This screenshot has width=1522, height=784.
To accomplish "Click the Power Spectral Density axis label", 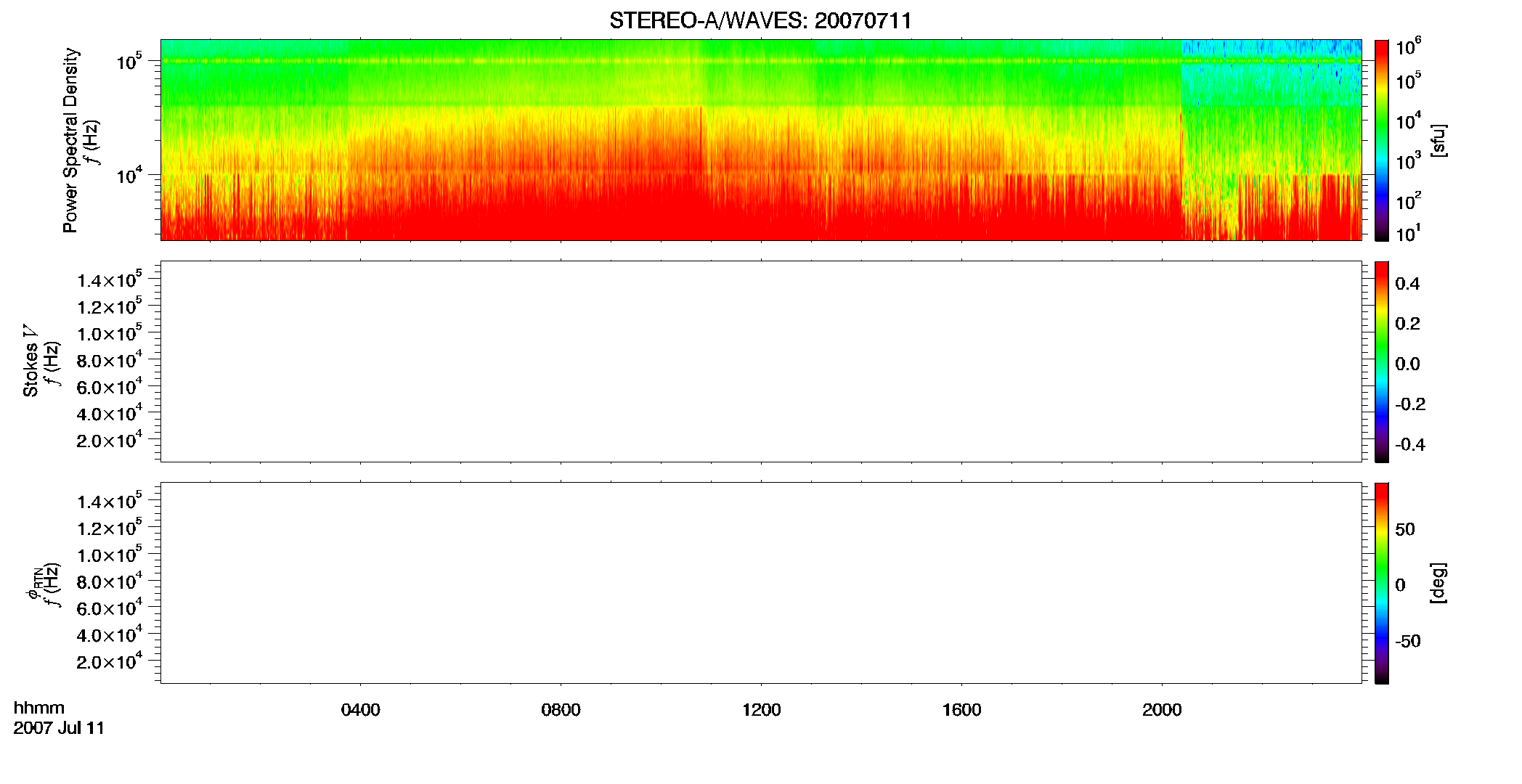I will click(70, 140).
